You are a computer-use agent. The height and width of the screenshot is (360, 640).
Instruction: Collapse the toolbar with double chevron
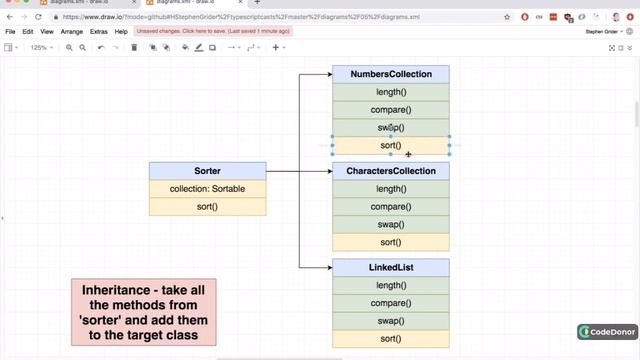point(630,48)
